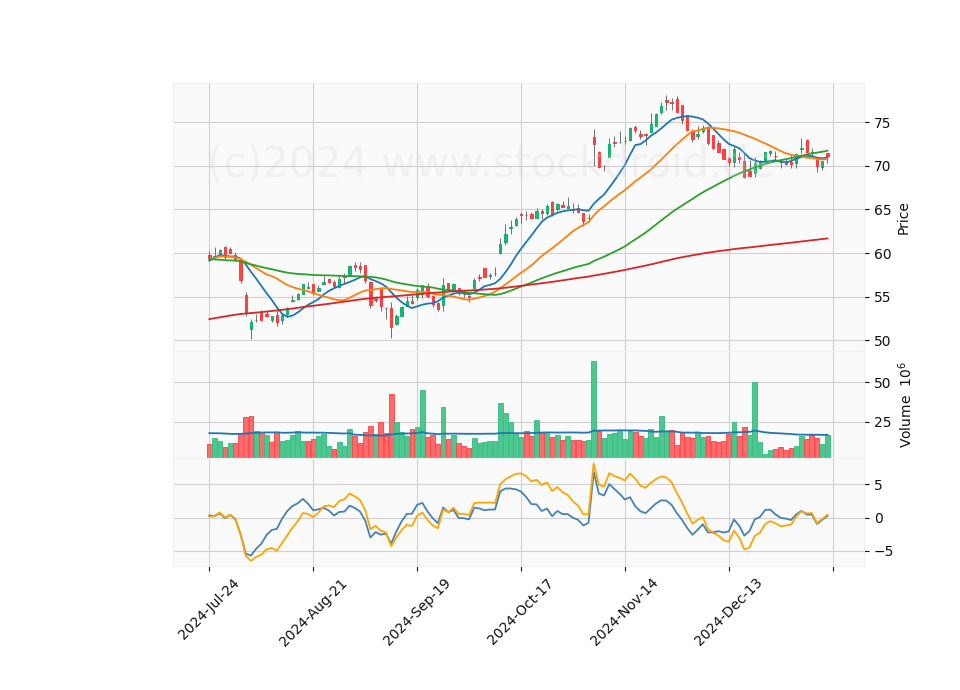Click the 75 price axis value

coord(882,123)
